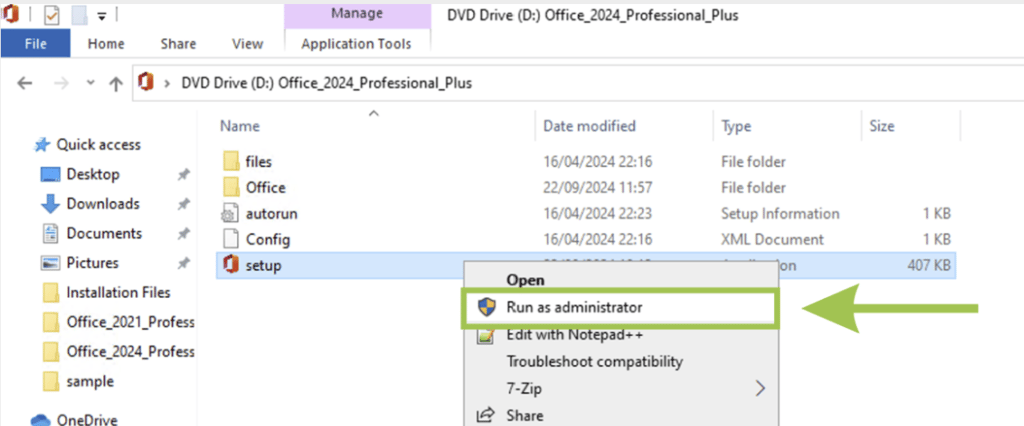Click the Config blank page icon
Screen dimensions: 1024x426
(231, 240)
